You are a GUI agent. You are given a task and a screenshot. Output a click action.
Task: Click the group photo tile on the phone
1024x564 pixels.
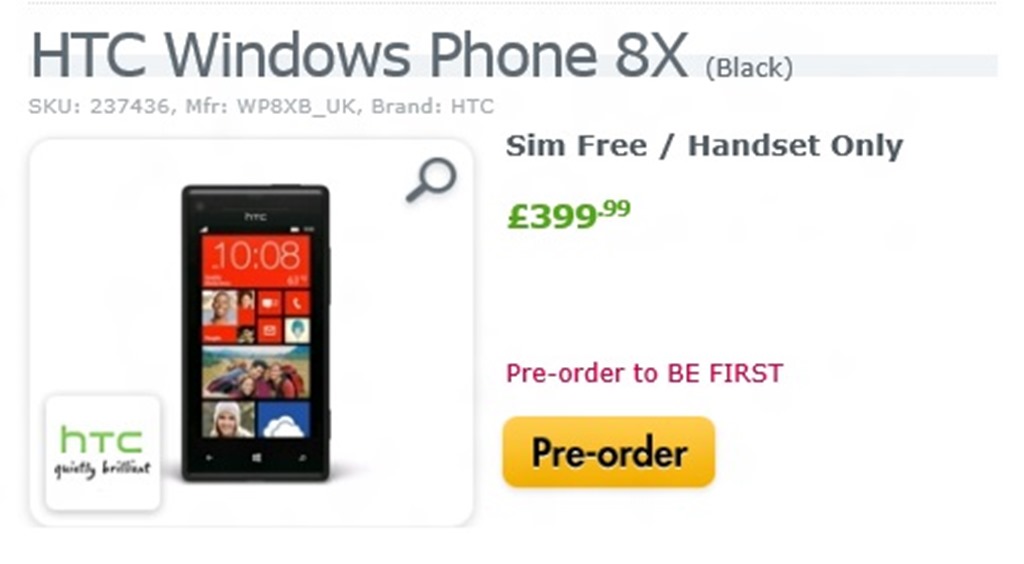tap(256, 372)
